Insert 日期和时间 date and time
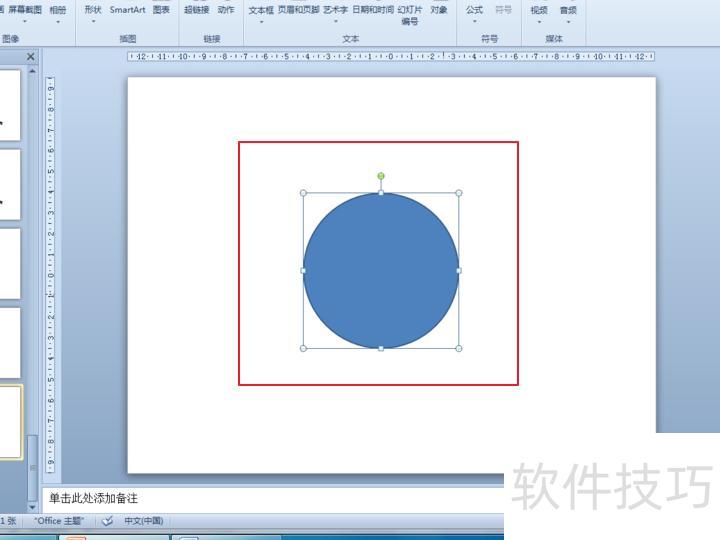The image size is (720, 540). click(x=373, y=10)
